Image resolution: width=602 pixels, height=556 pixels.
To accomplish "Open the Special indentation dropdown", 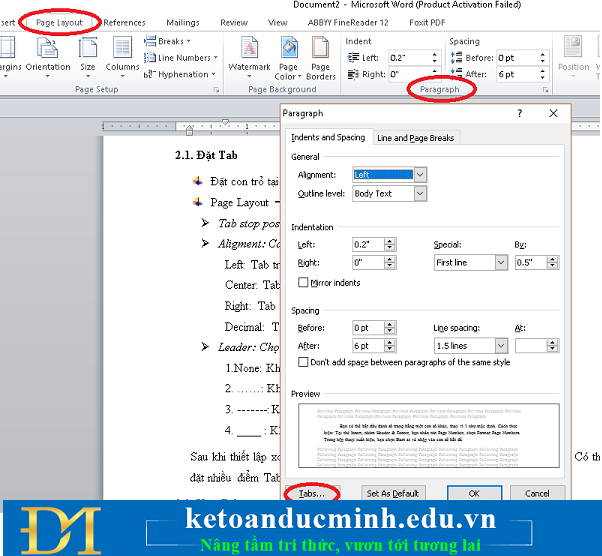I will click(471, 263).
